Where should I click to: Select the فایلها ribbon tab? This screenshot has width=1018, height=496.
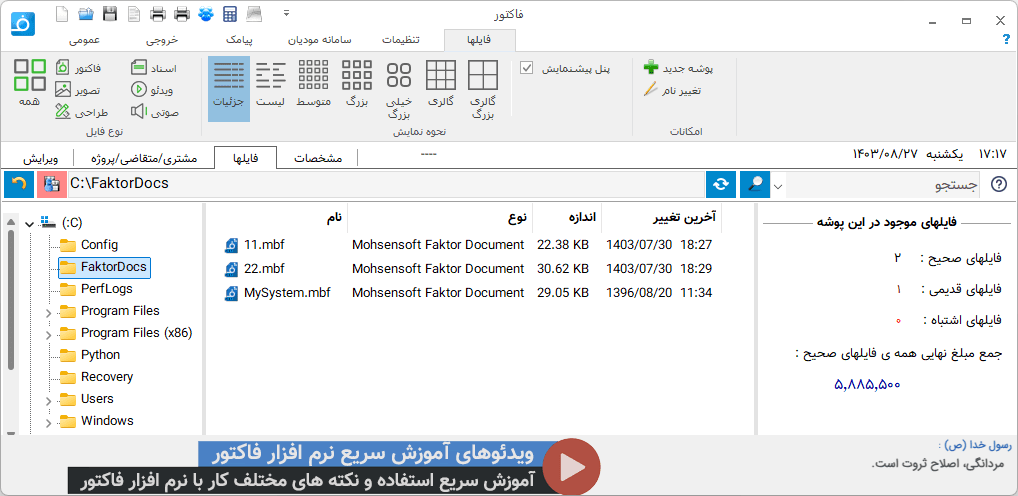coord(480,40)
